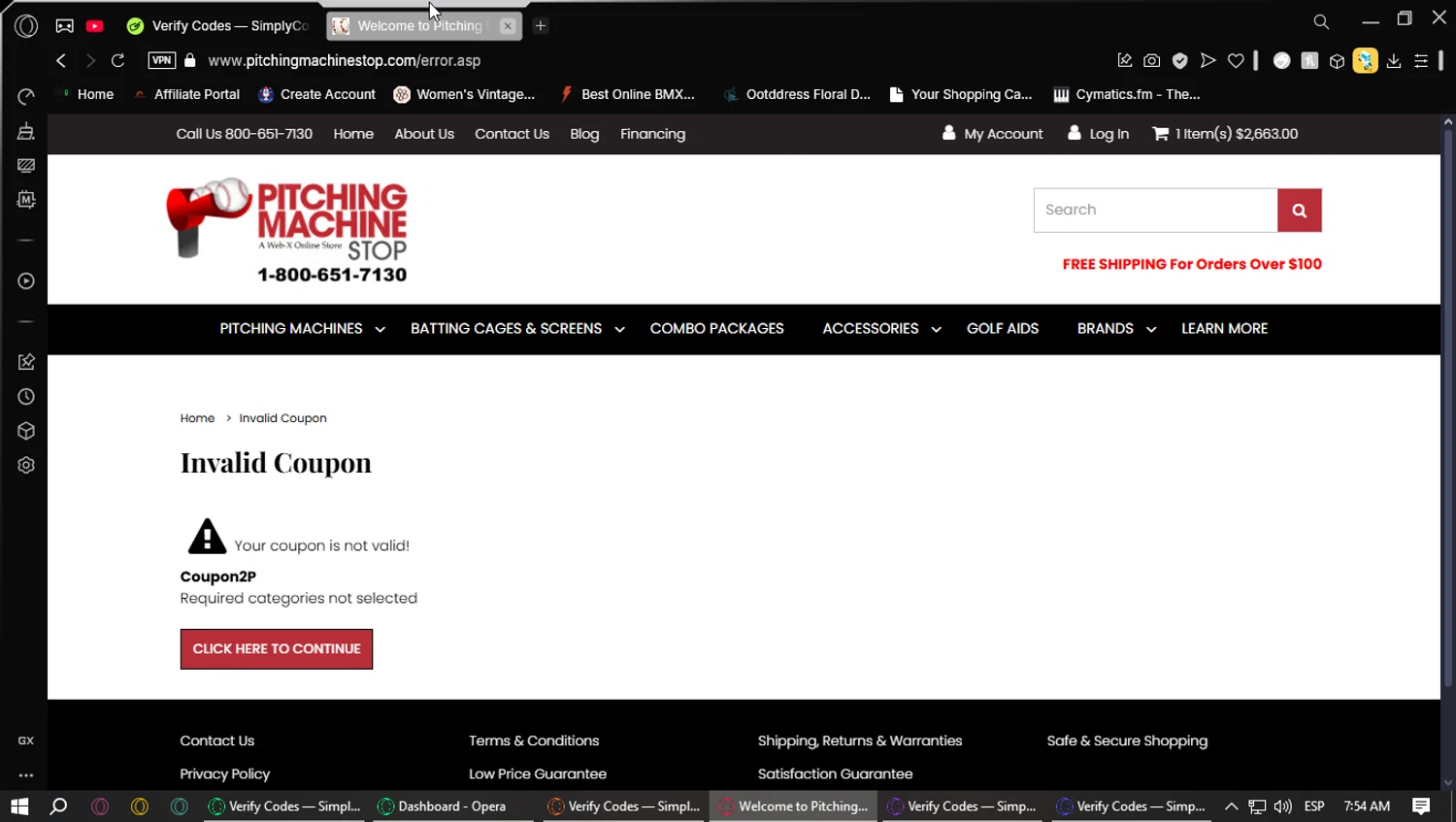Open the taskbar volume speaker icon
The height and width of the screenshot is (822, 1456).
tap(1283, 806)
